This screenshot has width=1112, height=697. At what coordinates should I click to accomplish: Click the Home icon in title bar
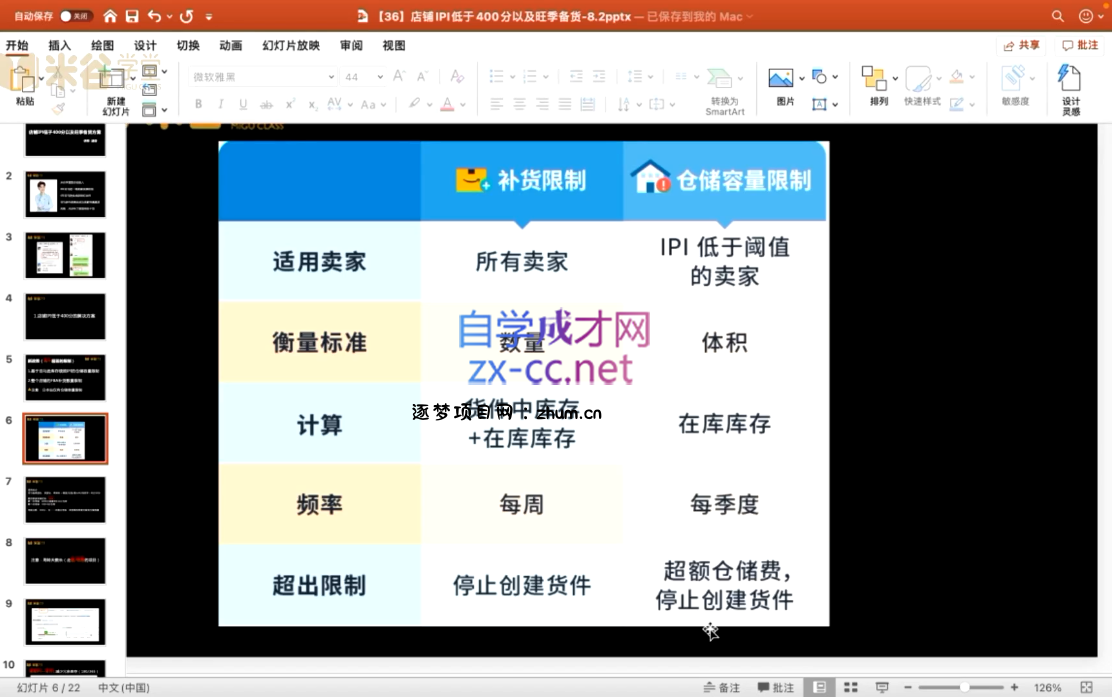point(110,16)
